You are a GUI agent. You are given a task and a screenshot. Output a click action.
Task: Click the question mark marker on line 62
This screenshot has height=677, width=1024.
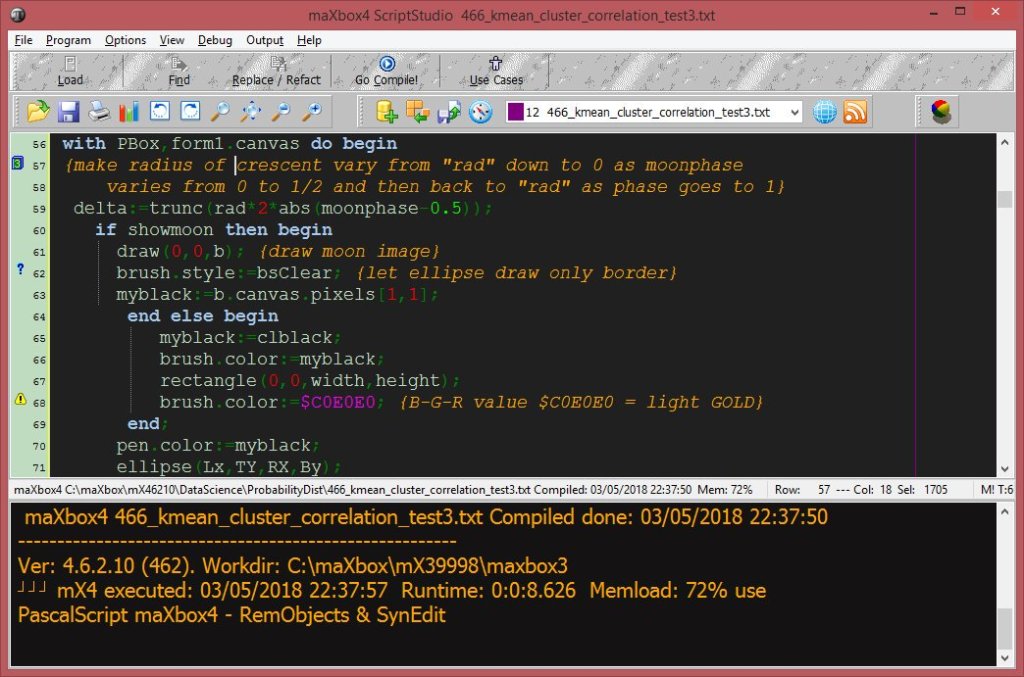pyautogui.click(x=19, y=271)
